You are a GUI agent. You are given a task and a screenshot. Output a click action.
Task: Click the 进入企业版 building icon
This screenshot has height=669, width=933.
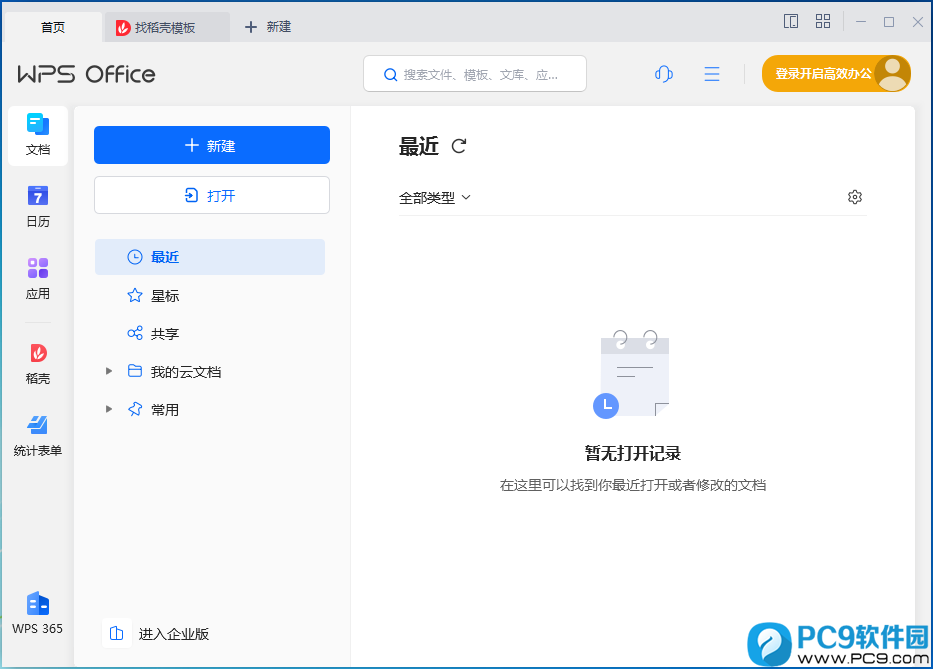coord(117,633)
